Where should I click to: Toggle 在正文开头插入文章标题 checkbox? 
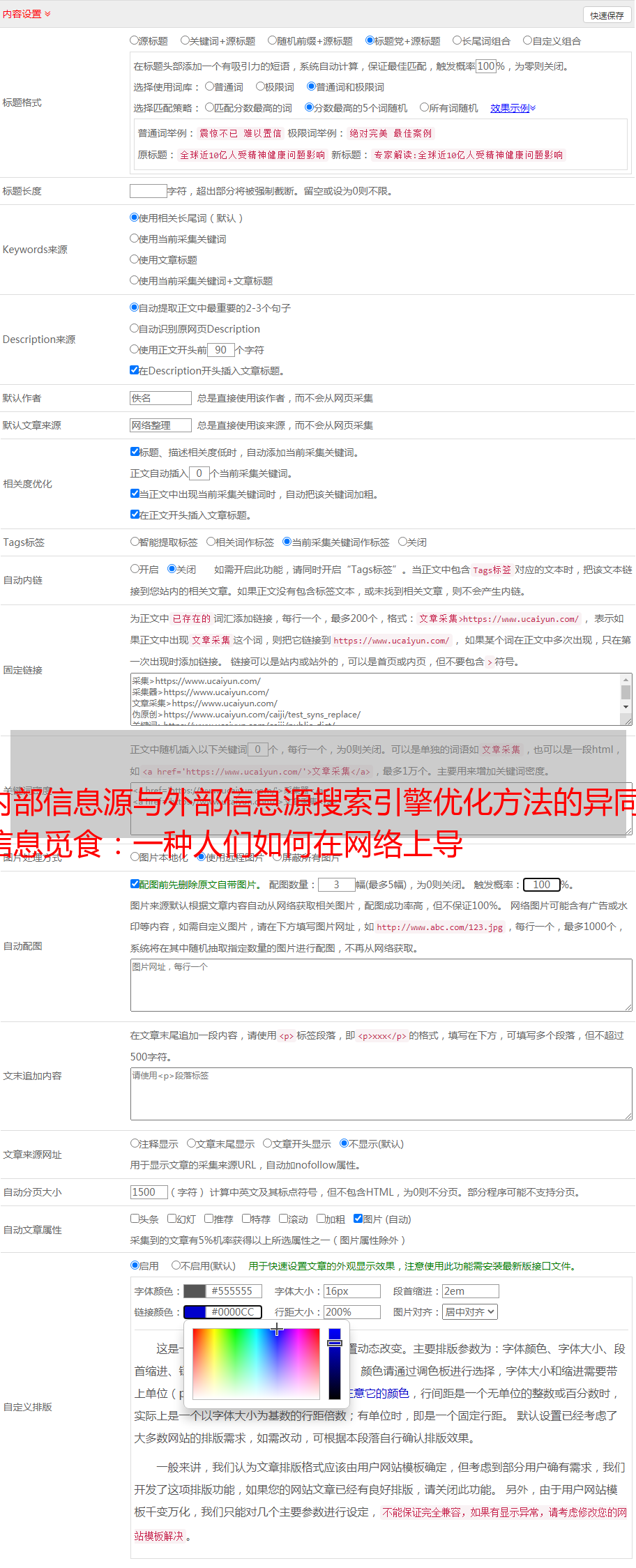pos(135,515)
